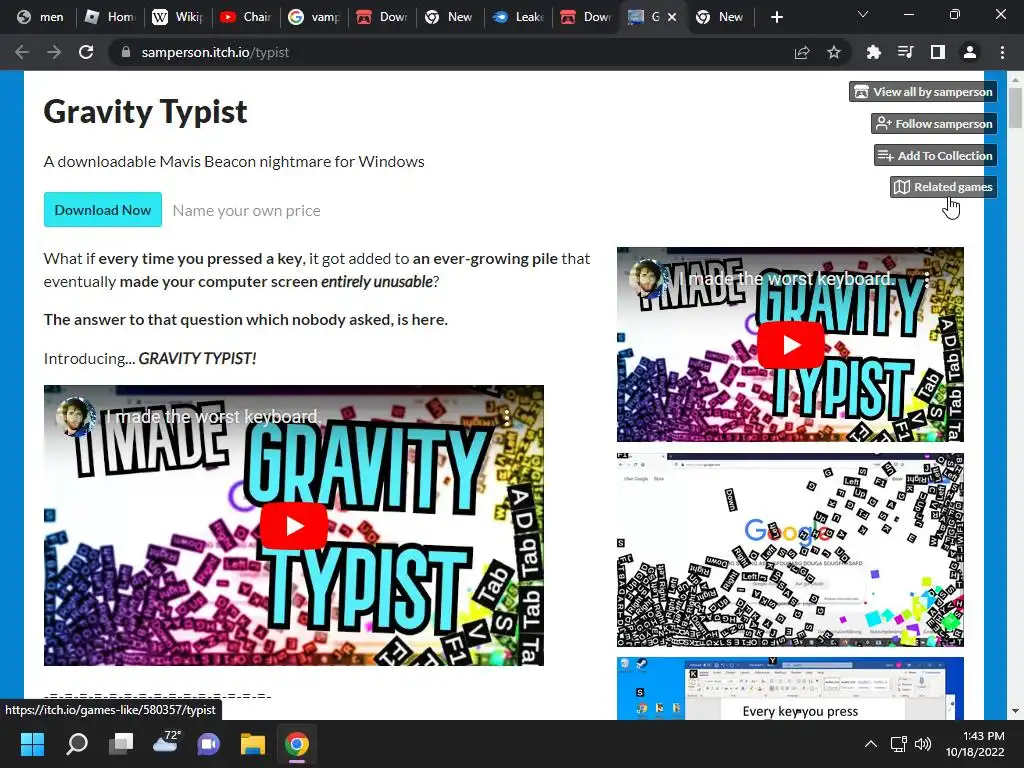Open Task View on taskbar
The image size is (1024, 768).
[x=121, y=744]
